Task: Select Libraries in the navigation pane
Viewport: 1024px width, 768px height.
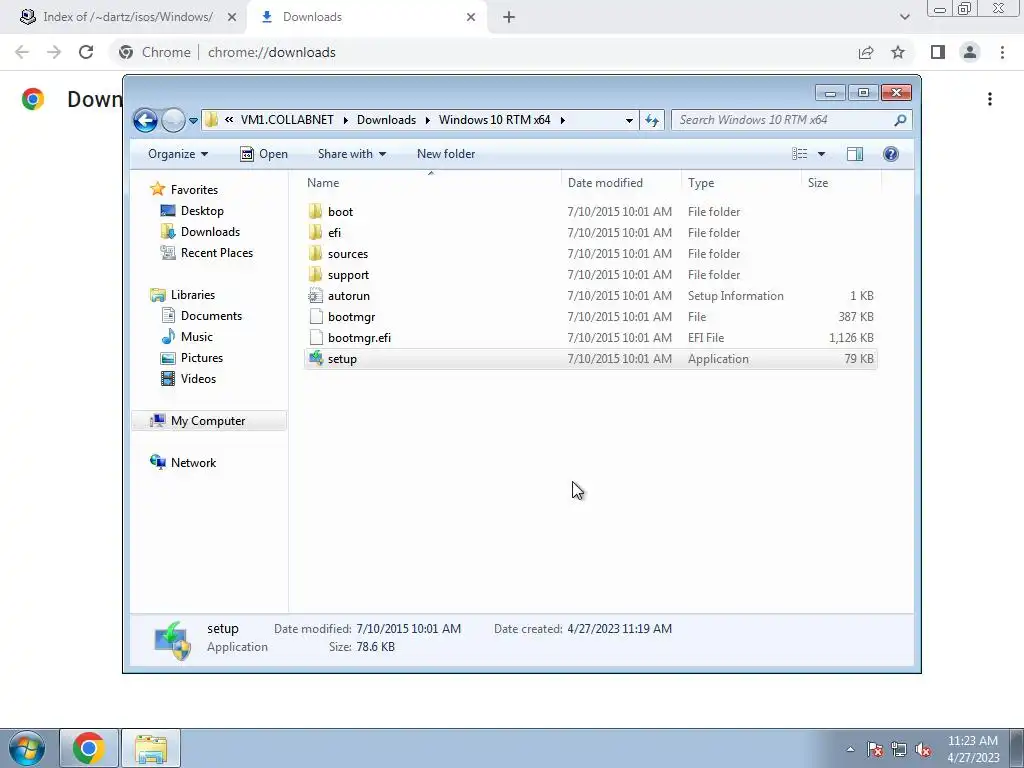Action: 193,295
